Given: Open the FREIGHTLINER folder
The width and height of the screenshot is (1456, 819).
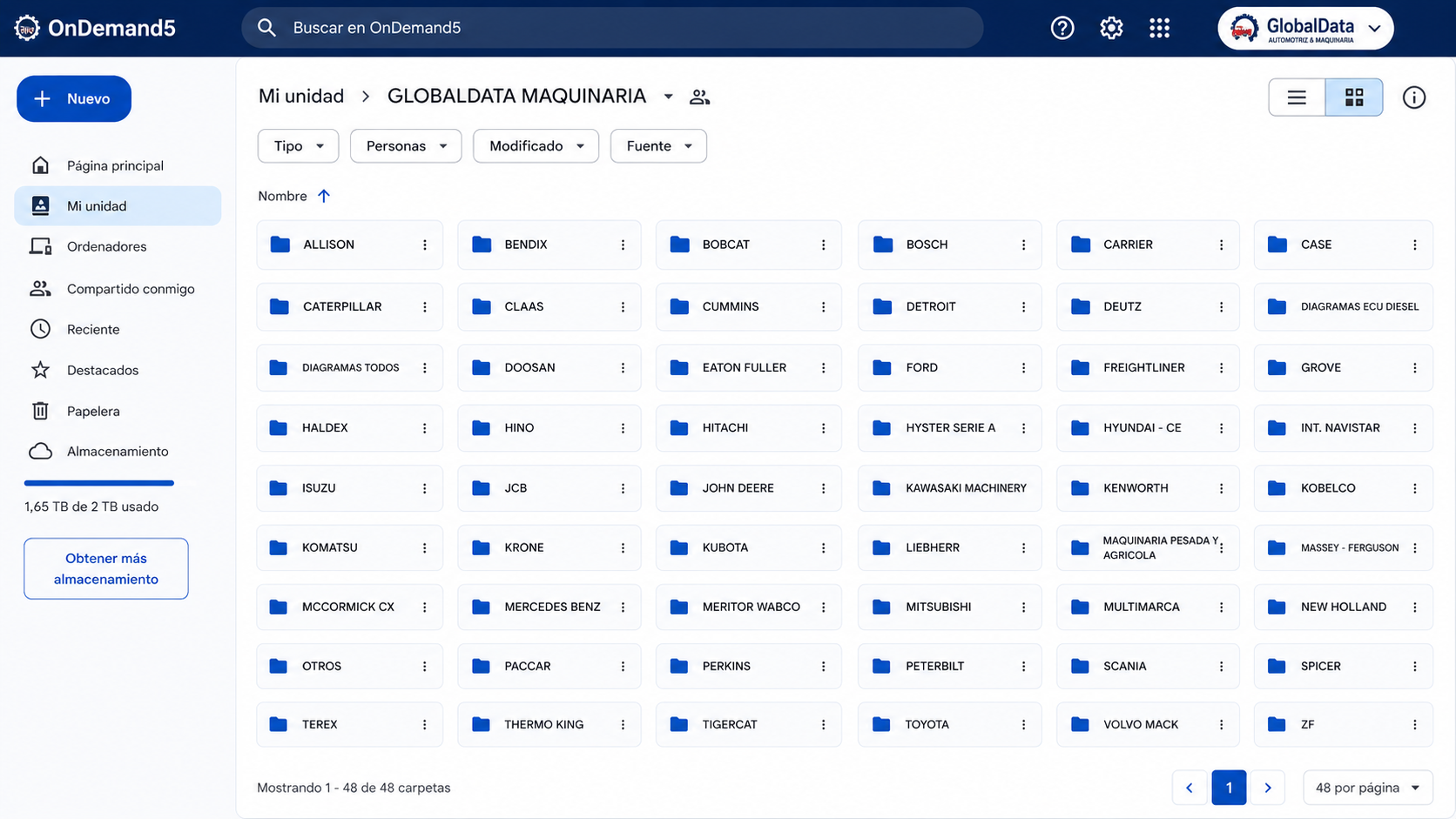Looking at the screenshot, I should click(1148, 367).
